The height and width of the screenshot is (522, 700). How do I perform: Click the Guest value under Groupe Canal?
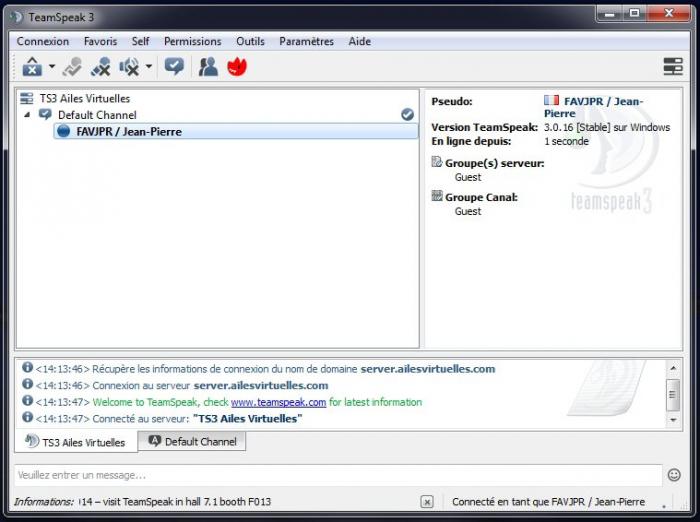pyautogui.click(x=468, y=211)
